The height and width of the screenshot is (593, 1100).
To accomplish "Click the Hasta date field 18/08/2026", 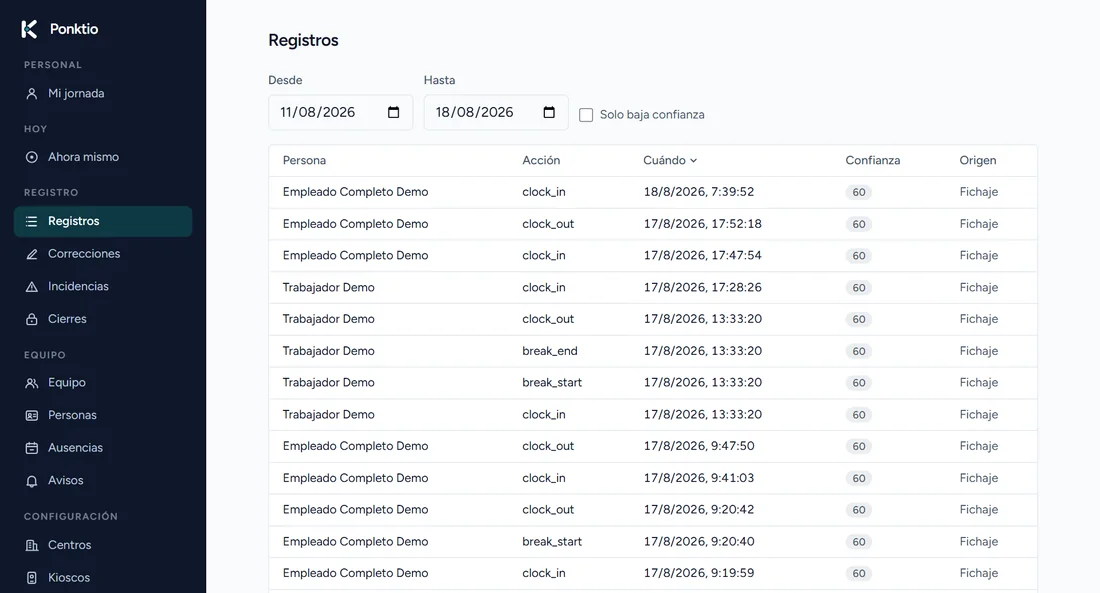I will [x=496, y=112].
